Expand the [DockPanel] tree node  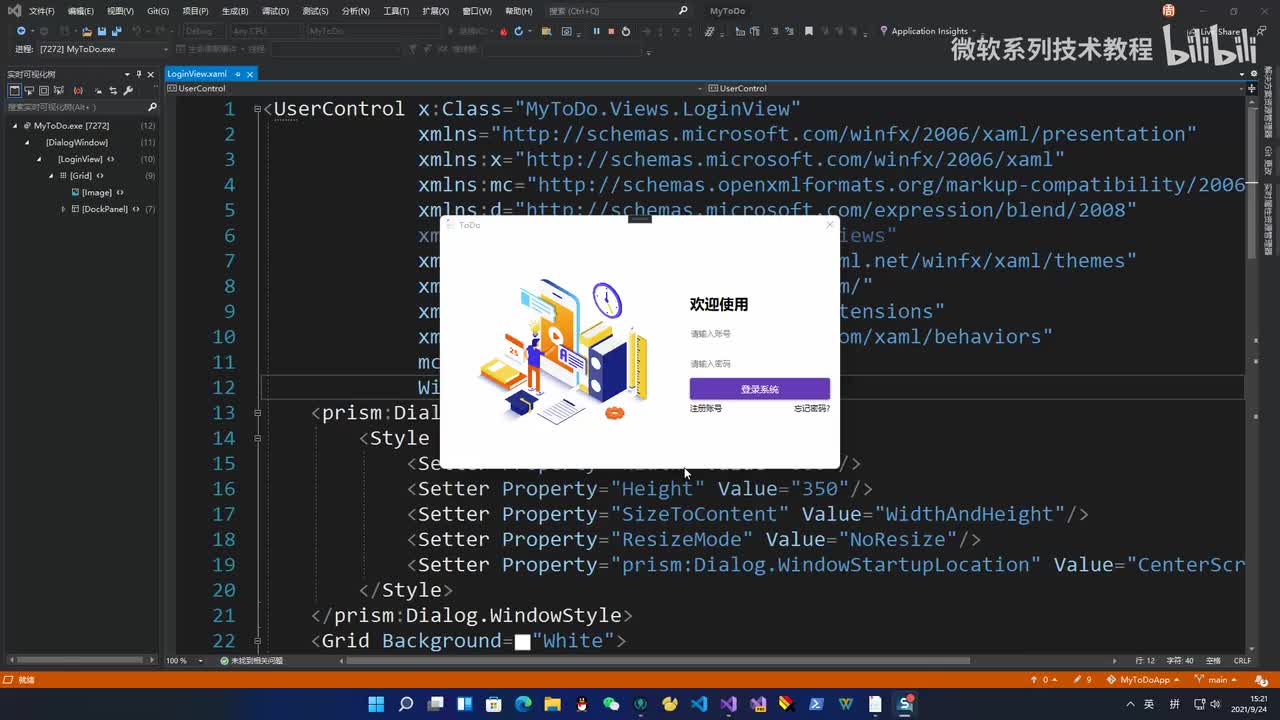pyautogui.click(x=63, y=209)
